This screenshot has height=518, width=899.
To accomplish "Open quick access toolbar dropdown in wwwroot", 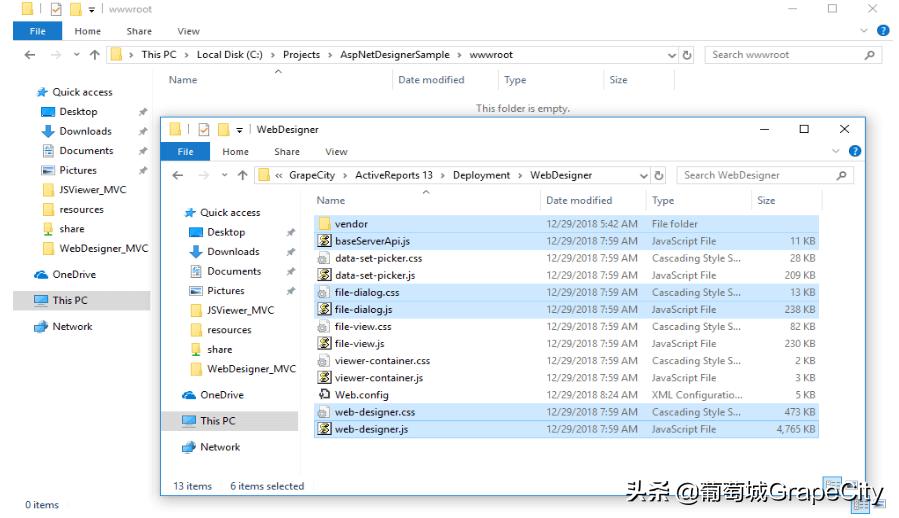I will (91, 10).
